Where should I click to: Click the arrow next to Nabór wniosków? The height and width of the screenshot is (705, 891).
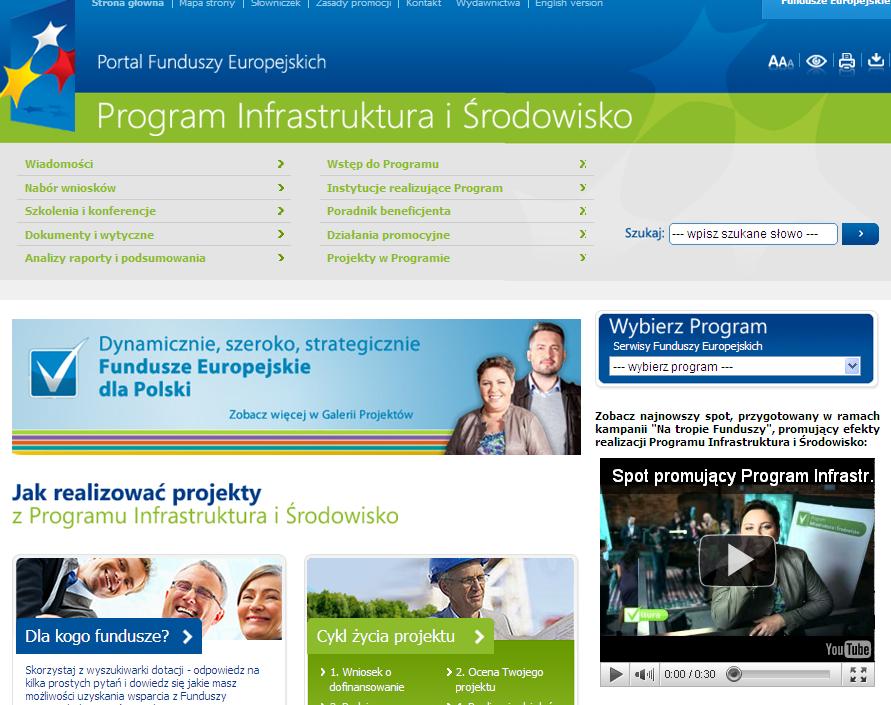280,187
